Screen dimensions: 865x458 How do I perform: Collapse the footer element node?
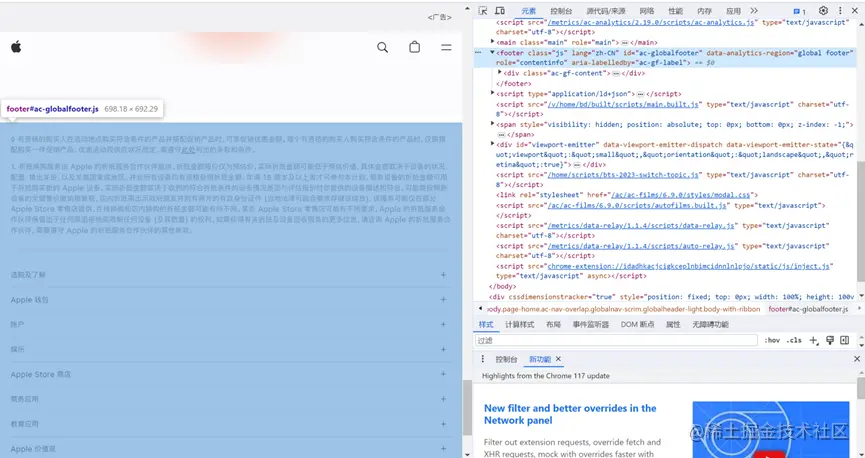pyautogui.click(x=493, y=52)
